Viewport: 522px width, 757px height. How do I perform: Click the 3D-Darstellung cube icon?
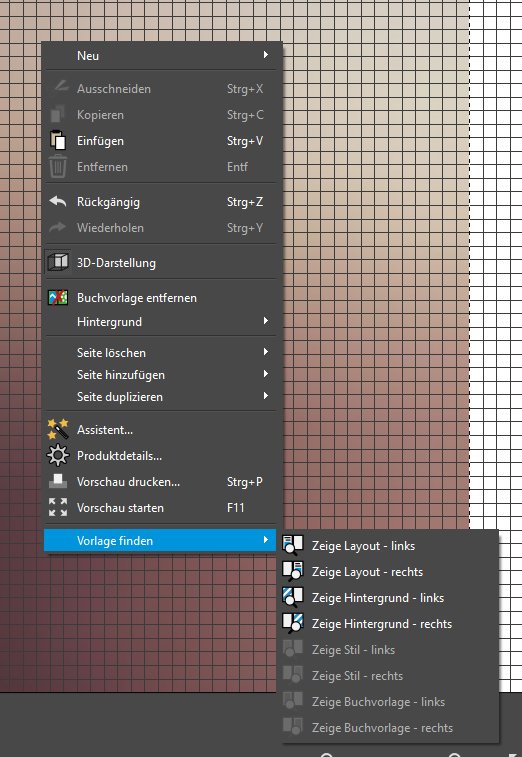pos(58,262)
